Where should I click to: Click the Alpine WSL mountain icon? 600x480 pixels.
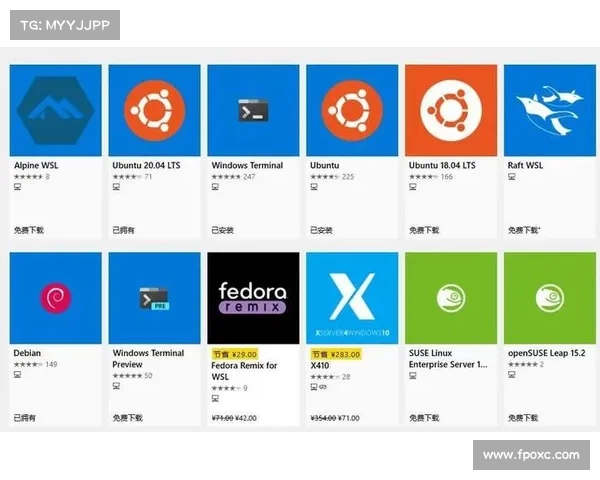pos(55,110)
